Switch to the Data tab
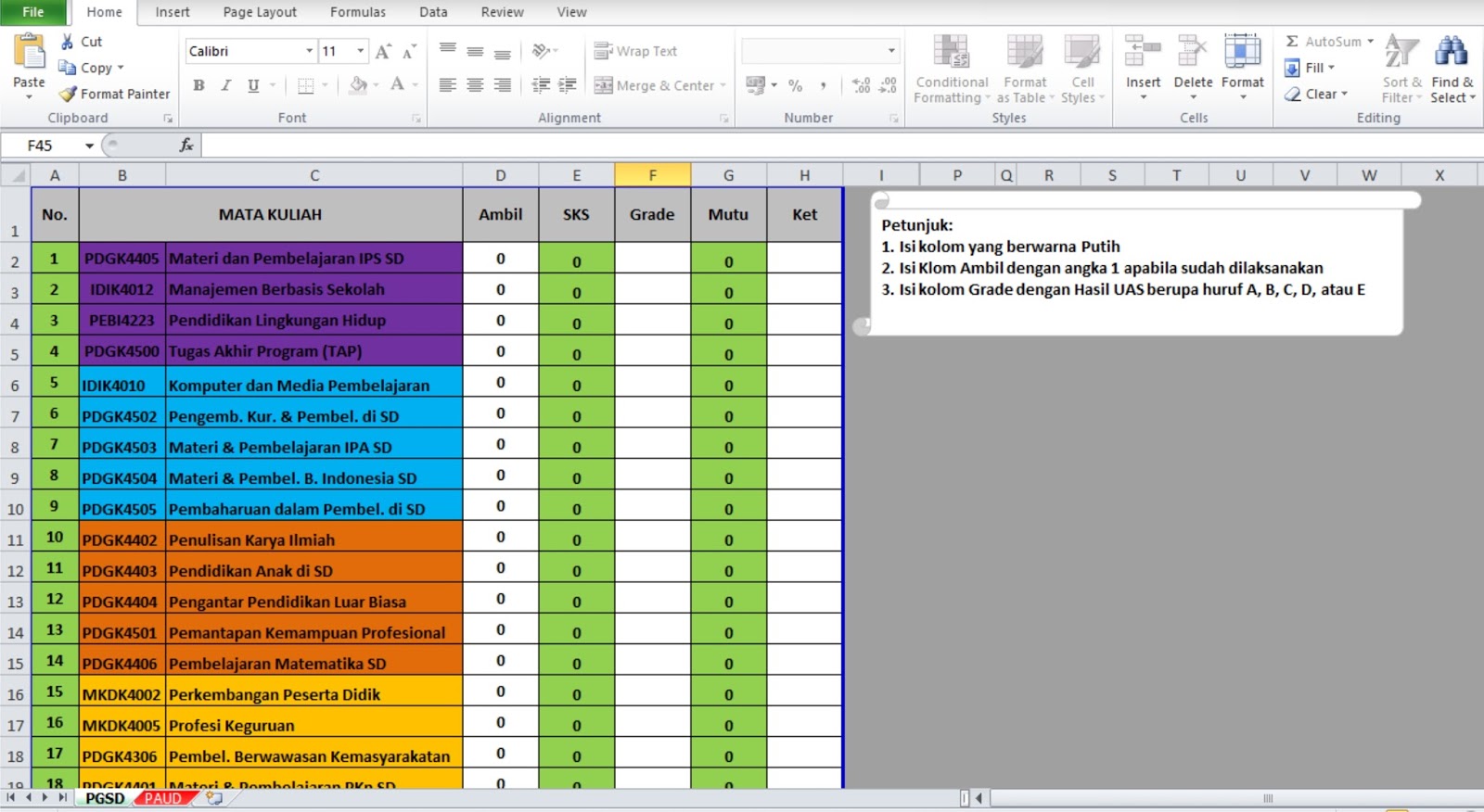This screenshot has width=1484, height=812. pos(433,12)
